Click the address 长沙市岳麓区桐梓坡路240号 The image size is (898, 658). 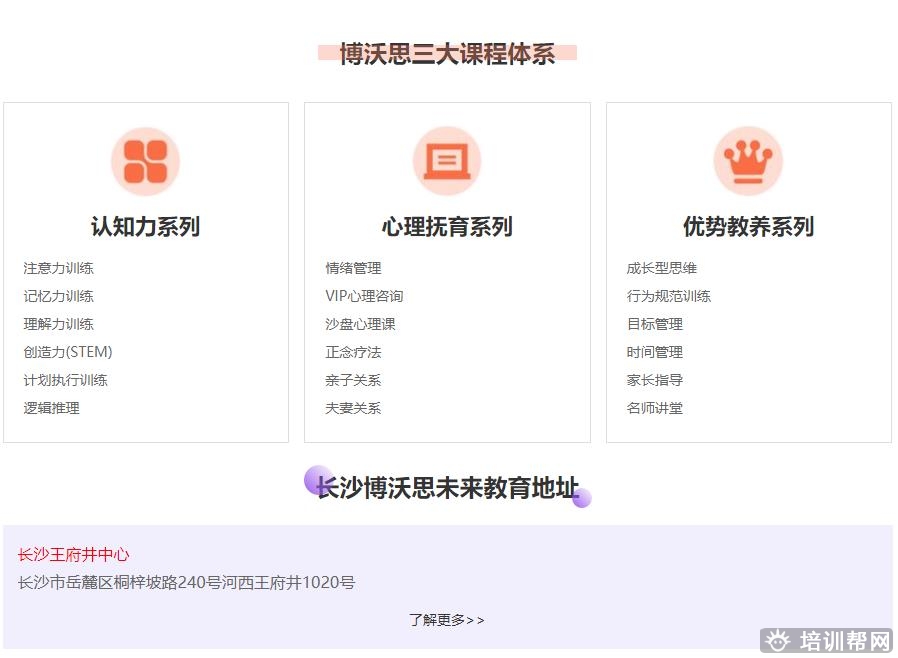pos(120,582)
